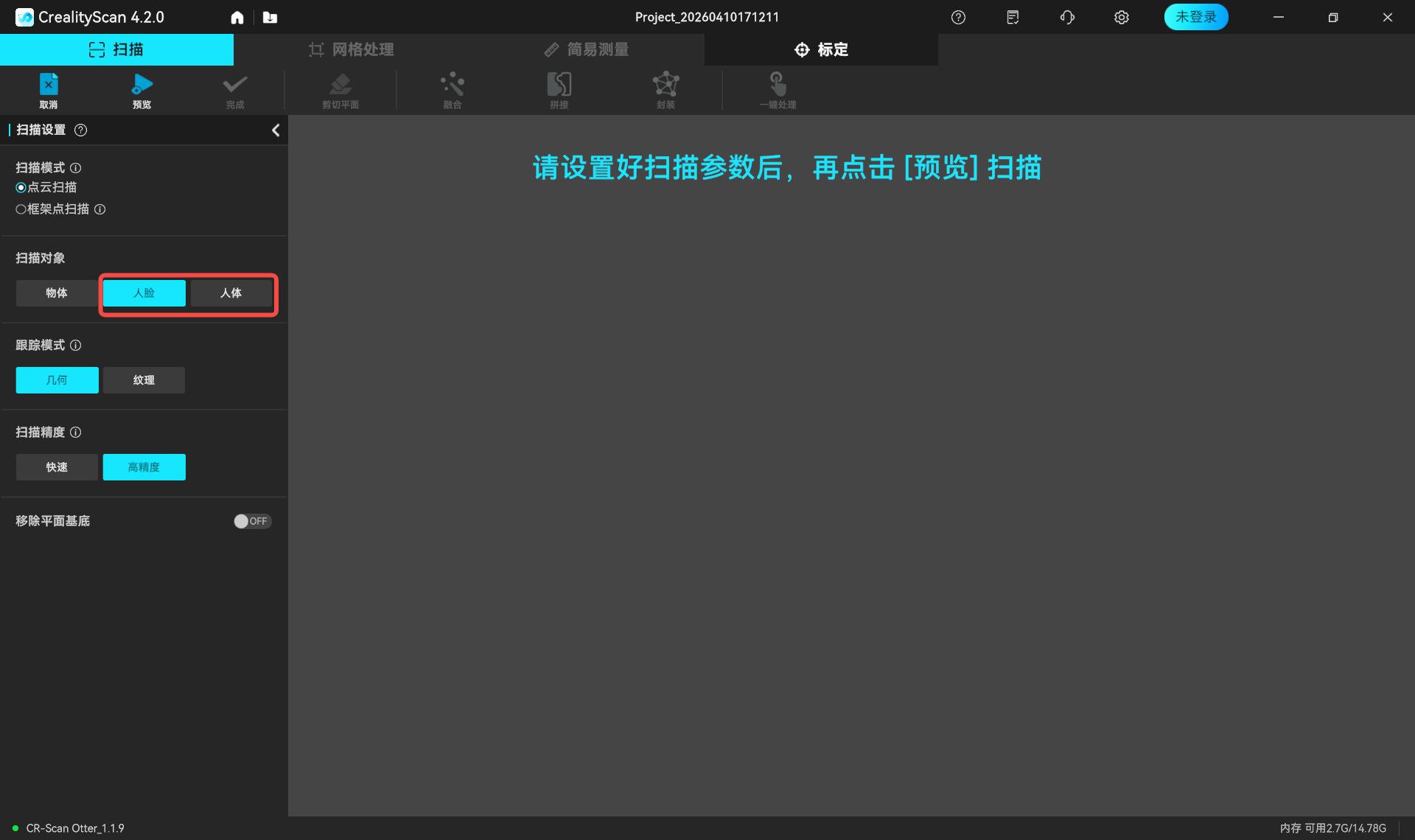The image size is (1415, 840).
Task: Click the 拼接 stitching tool icon
Action: [559, 88]
